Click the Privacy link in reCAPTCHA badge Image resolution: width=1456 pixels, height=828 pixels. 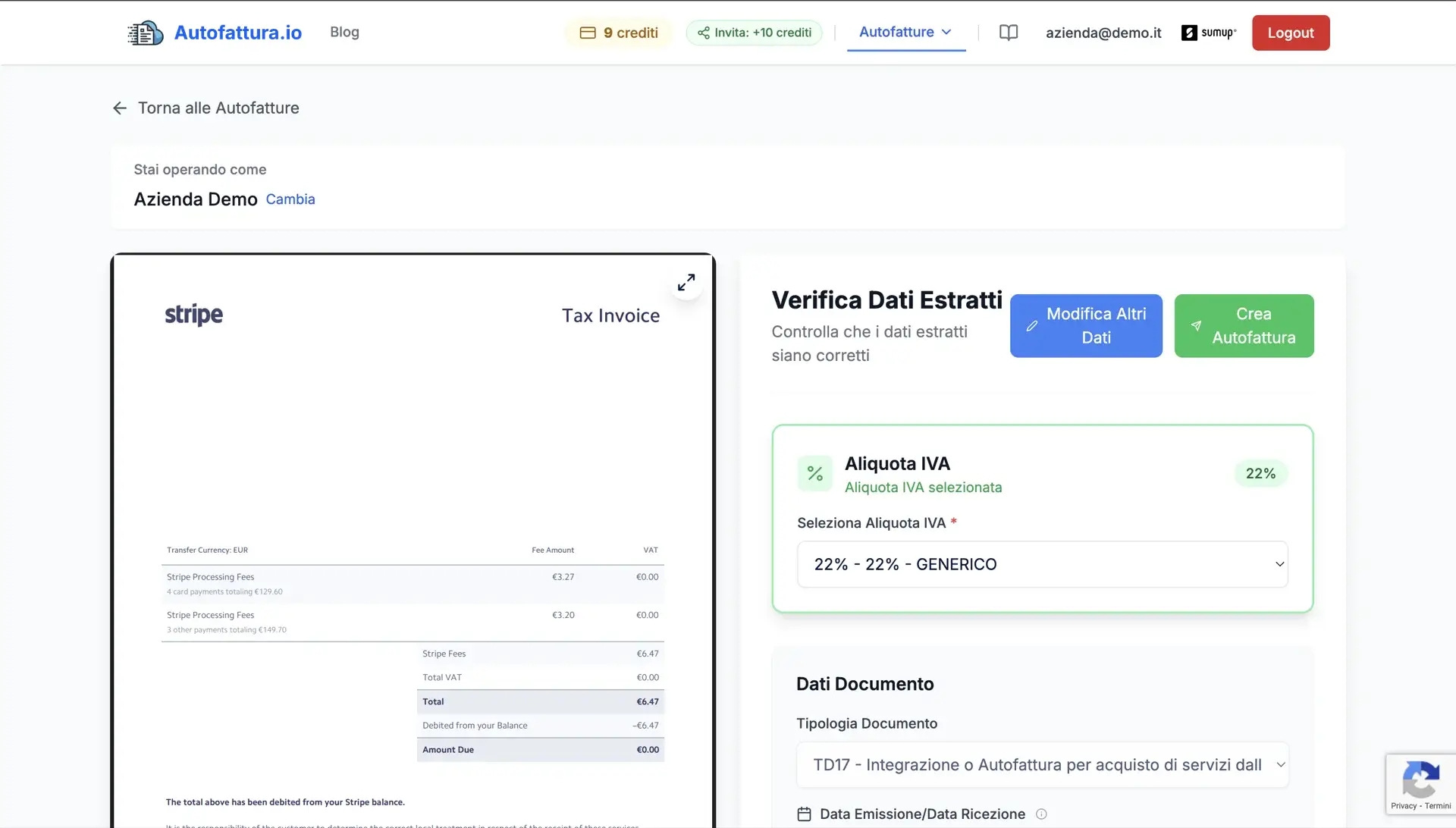[1404, 806]
